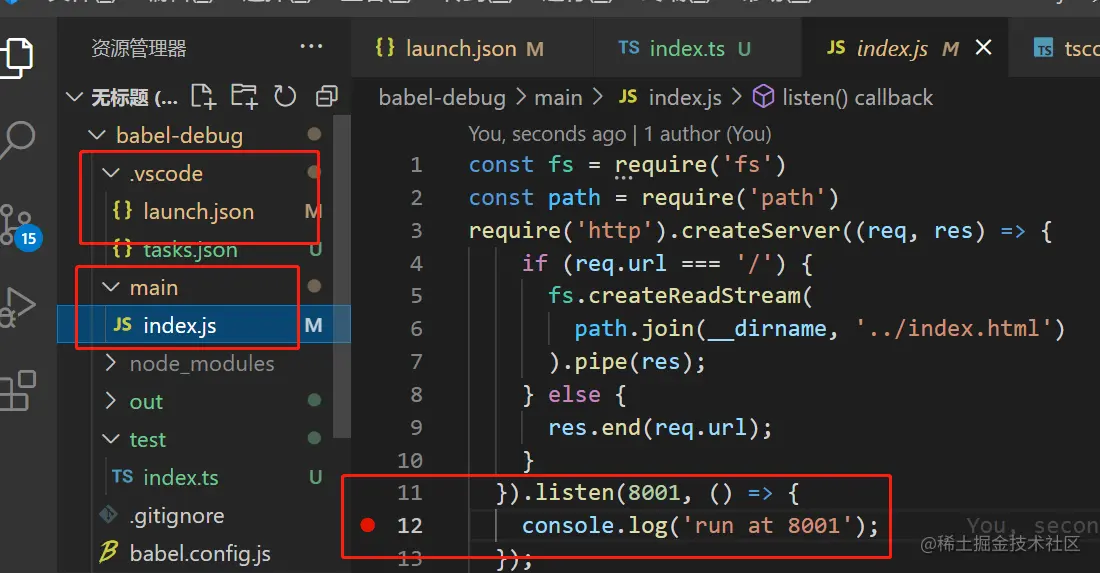Create a new folder in explorer
Image resolution: width=1100 pixels, height=573 pixels.
pyautogui.click(x=244, y=97)
